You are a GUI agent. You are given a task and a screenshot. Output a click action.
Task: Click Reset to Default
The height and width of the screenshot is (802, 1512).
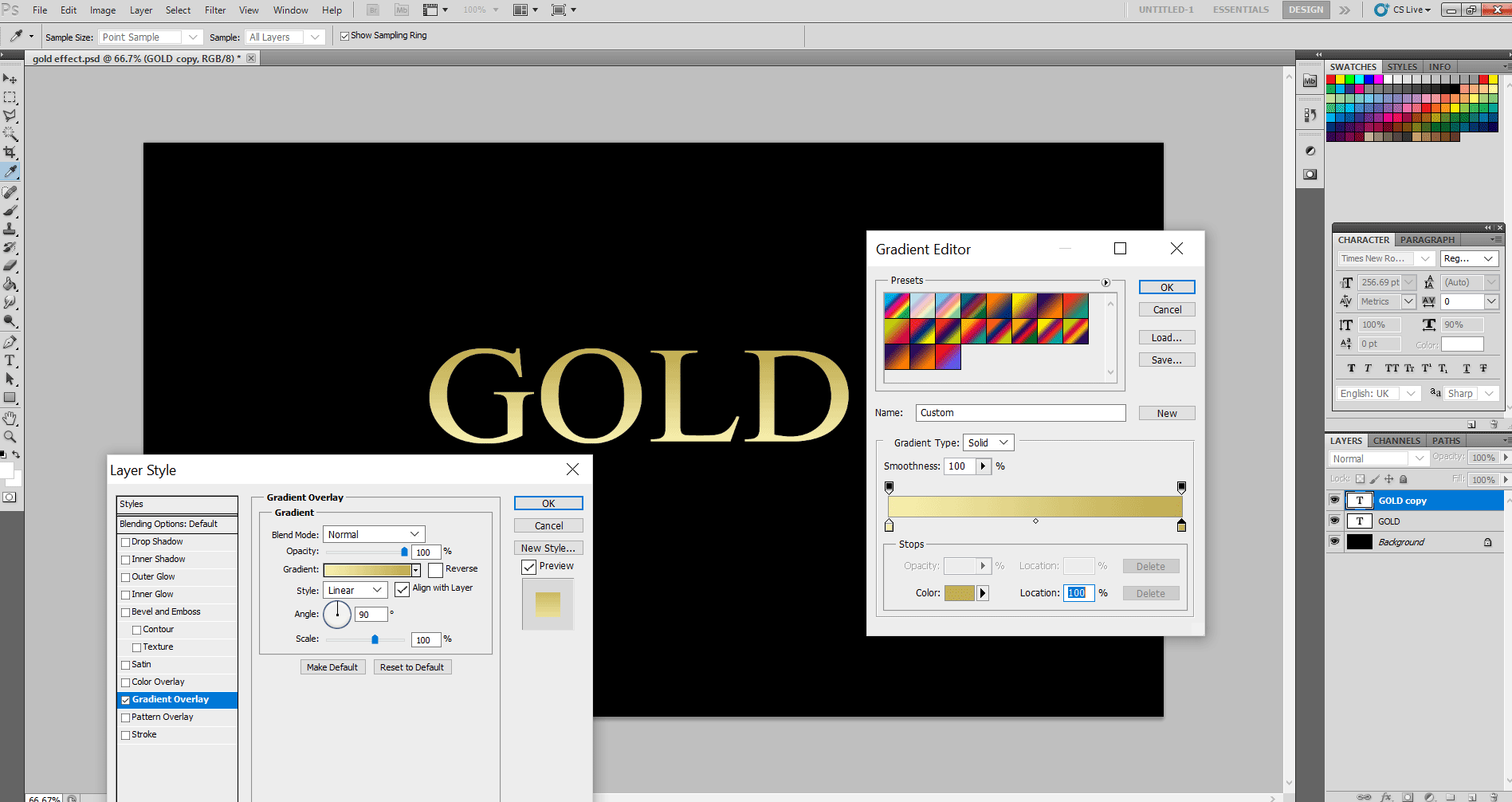pos(412,666)
